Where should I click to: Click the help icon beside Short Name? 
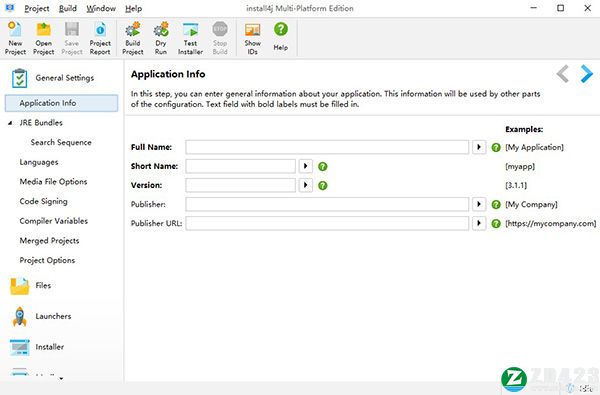323,166
